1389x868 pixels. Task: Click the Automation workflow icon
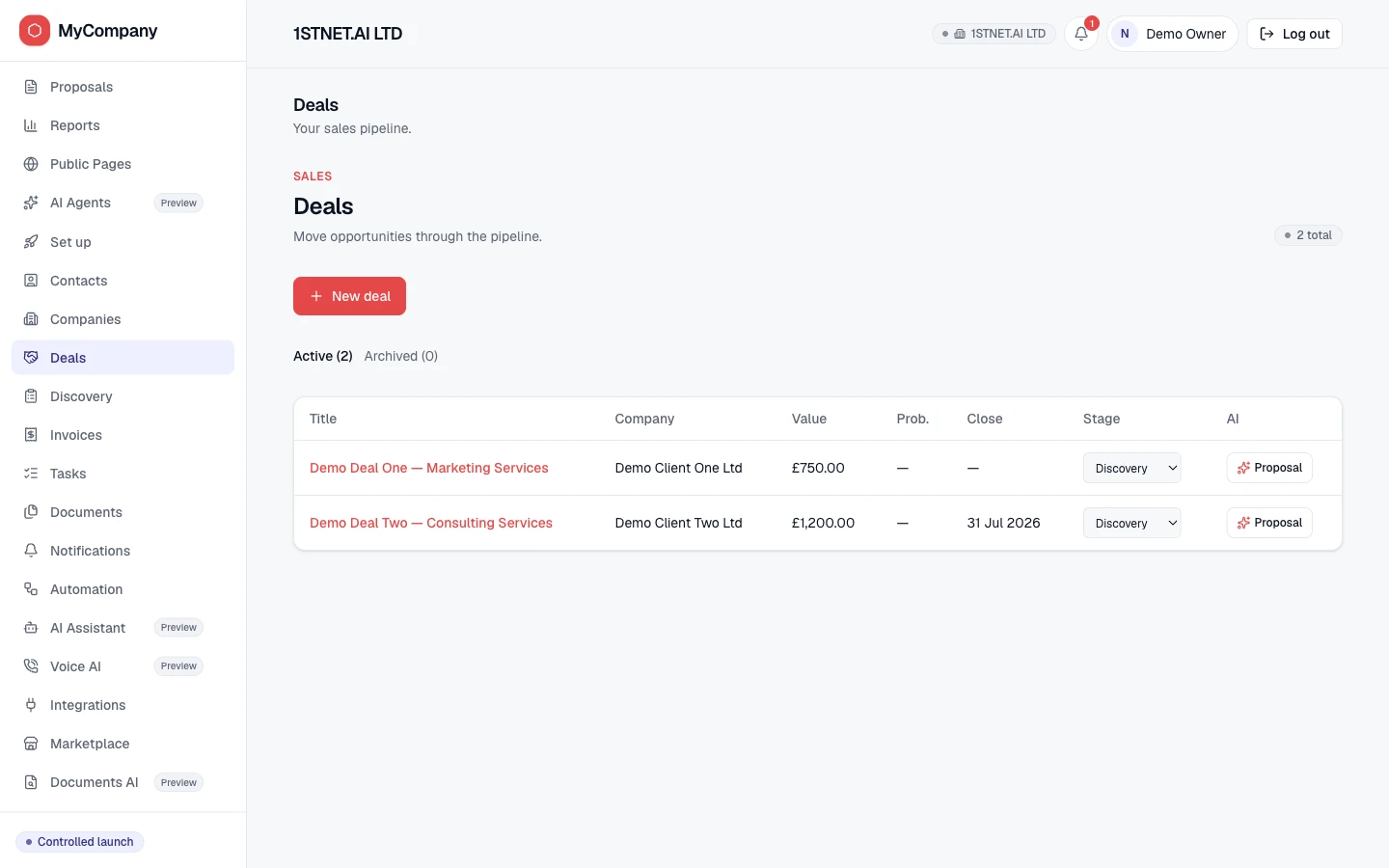tap(31, 589)
